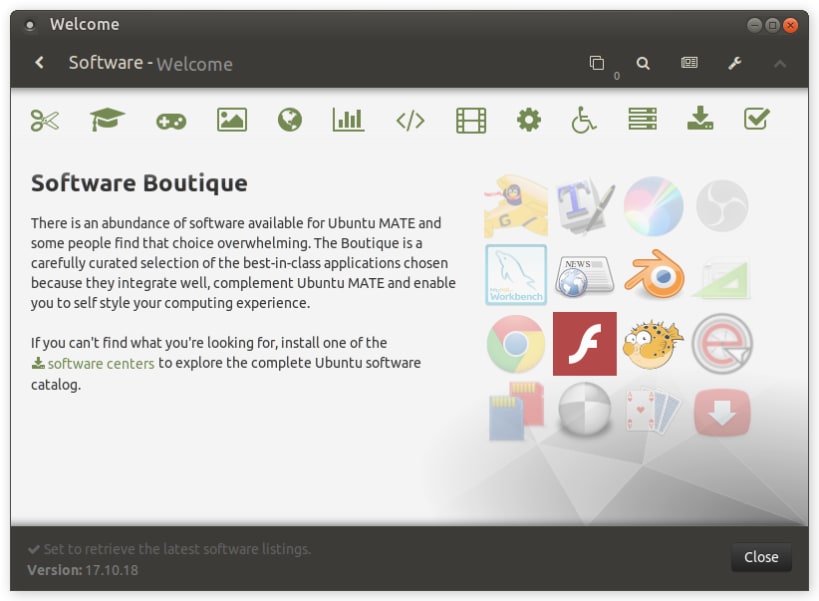Click the Software Boutique heading
Image resolution: width=819 pixels, height=601 pixels.
(139, 183)
